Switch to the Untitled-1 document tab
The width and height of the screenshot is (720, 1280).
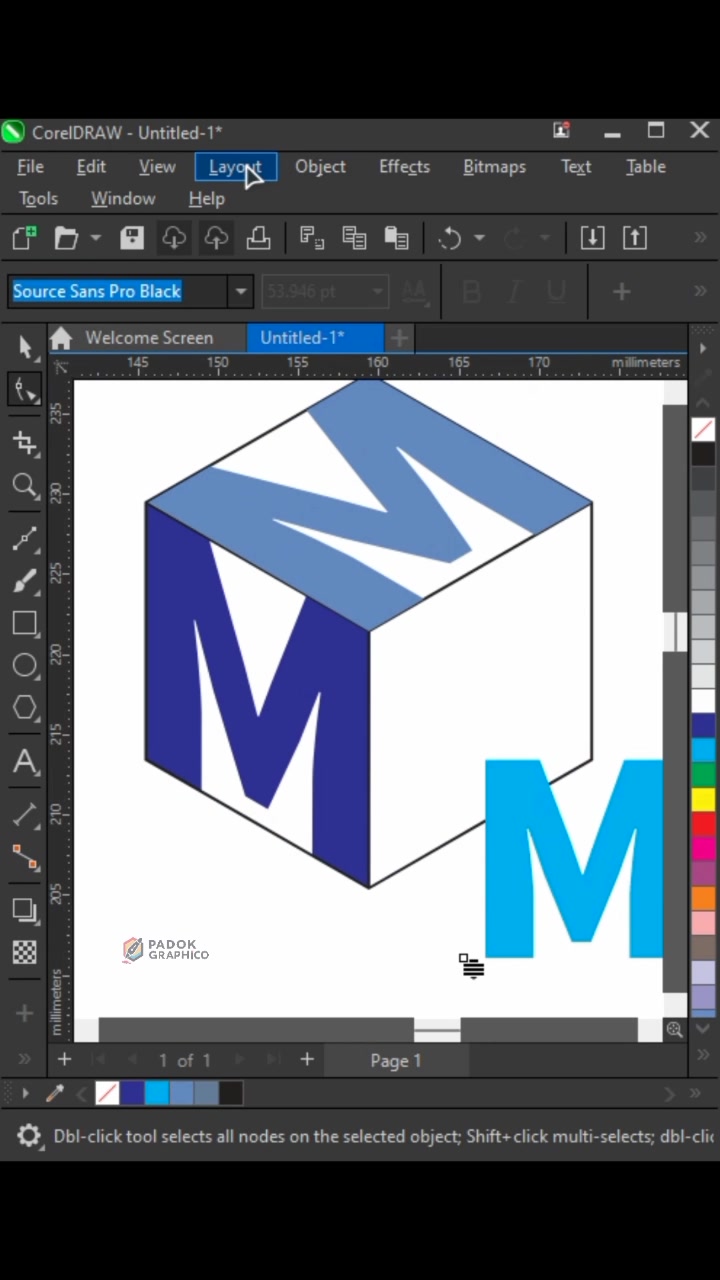(x=314, y=338)
